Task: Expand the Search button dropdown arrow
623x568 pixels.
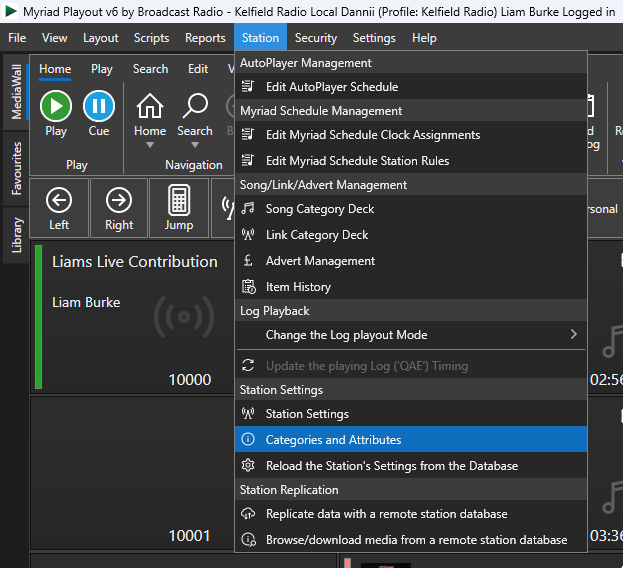Action: point(195,145)
